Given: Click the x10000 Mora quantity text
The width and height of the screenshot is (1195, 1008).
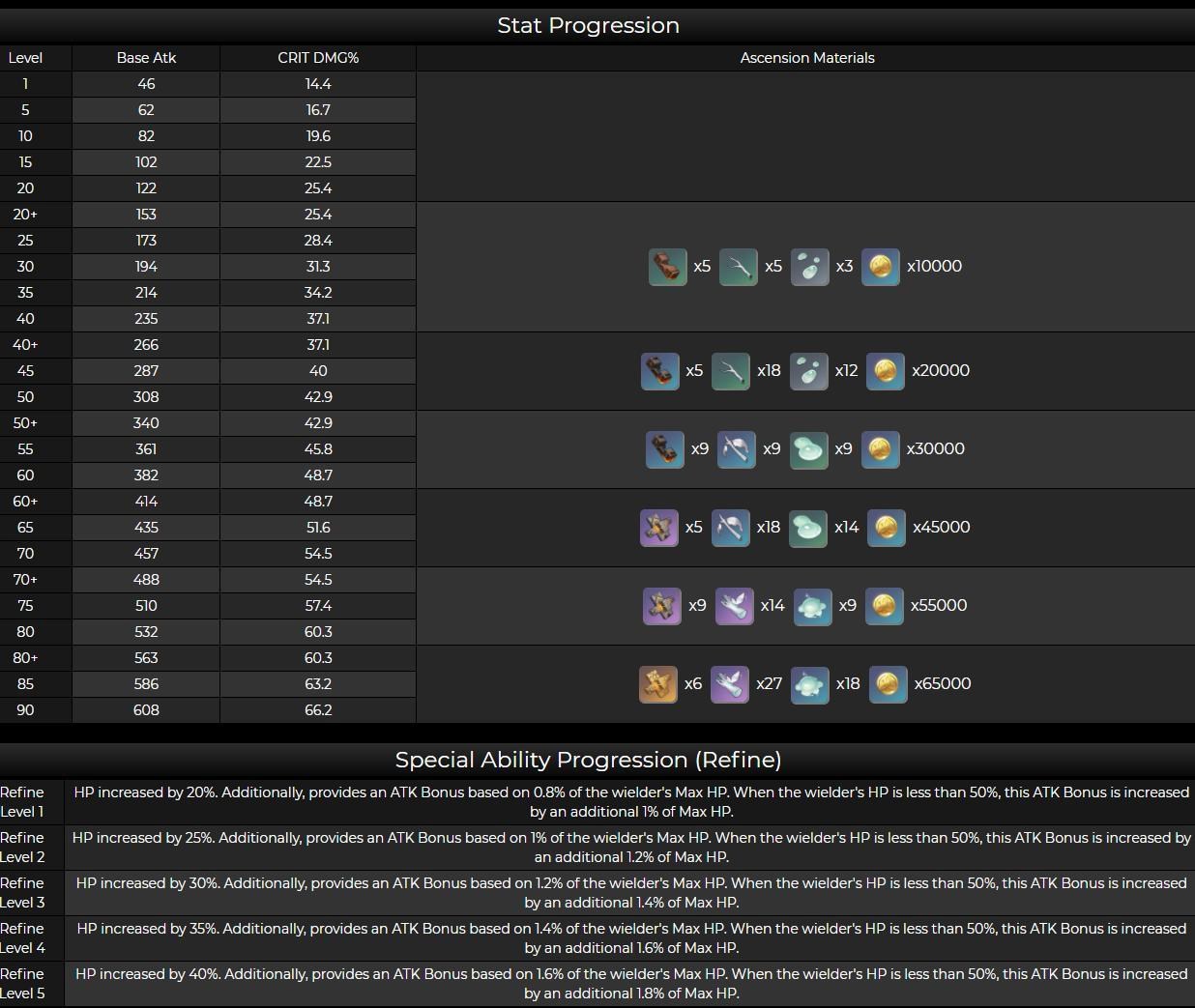Looking at the screenshot, I should (x=934, y=267).
